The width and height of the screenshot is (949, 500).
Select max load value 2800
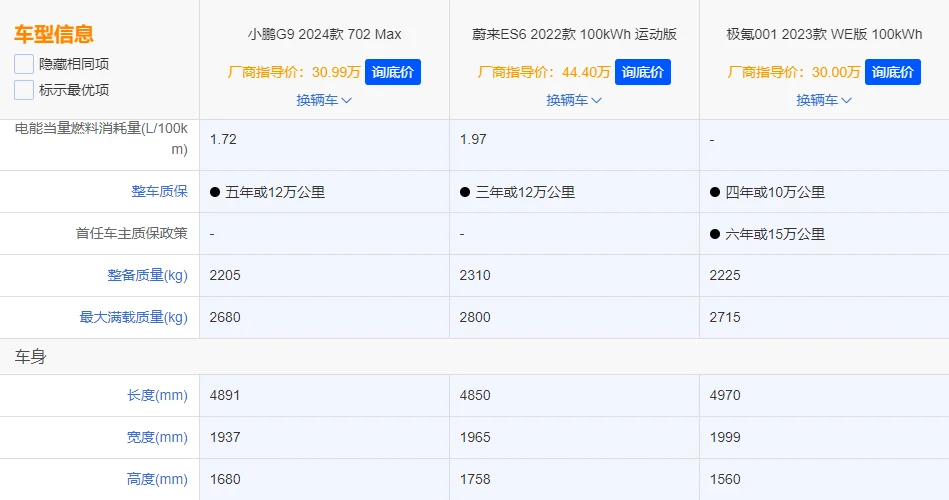pos(475,317)
